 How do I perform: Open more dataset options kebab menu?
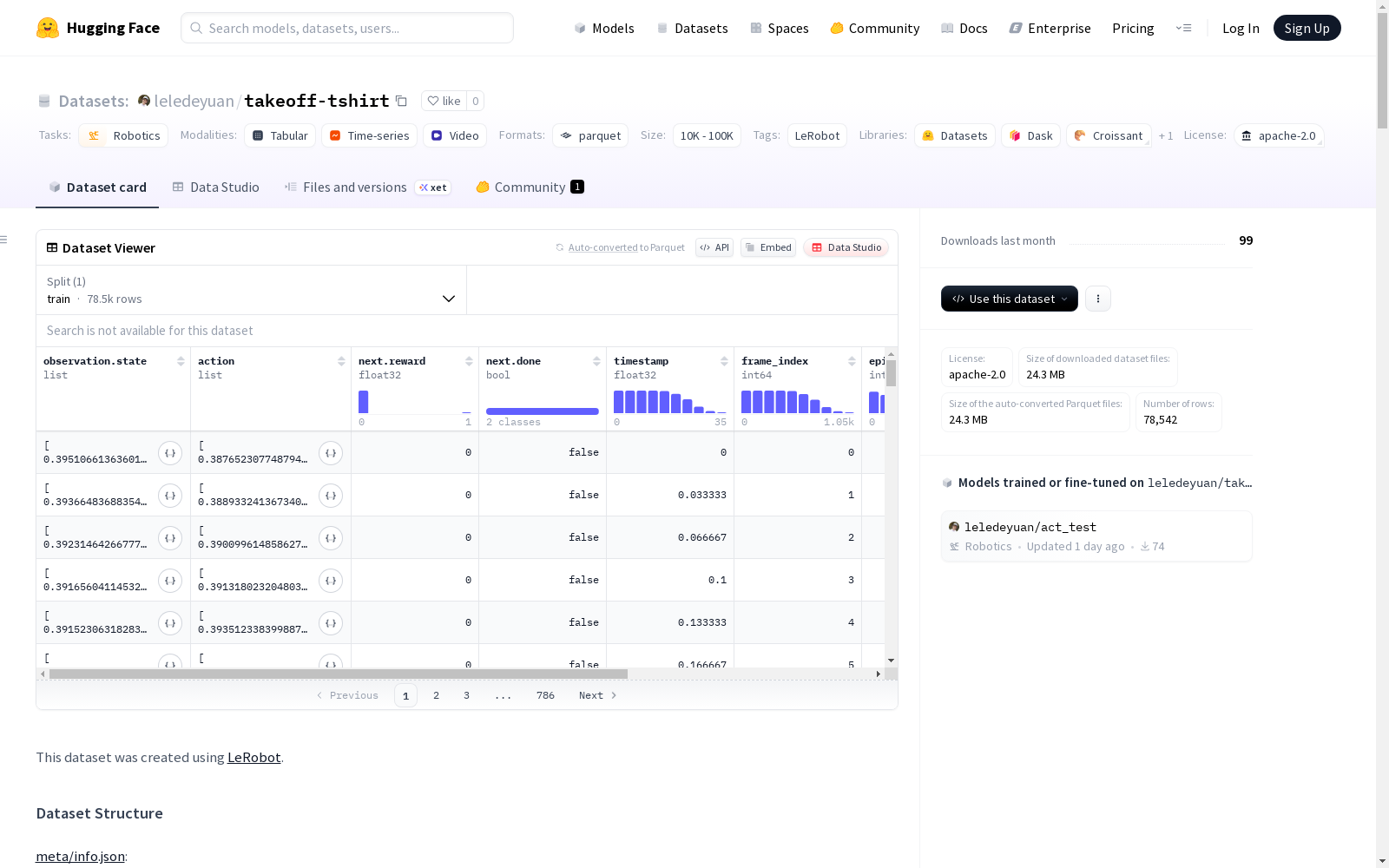point(1098,299)
